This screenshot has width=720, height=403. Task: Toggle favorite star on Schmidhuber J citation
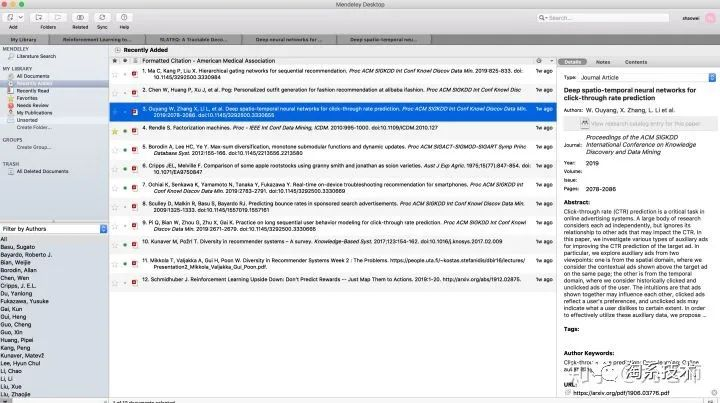point(115,283)
